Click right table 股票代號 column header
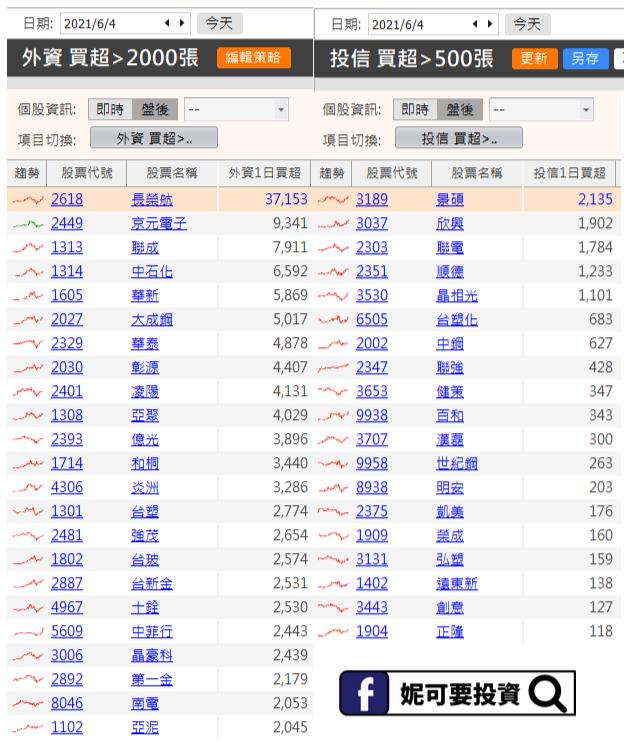This screenshot has width=627, height=742. pos(392,173)
